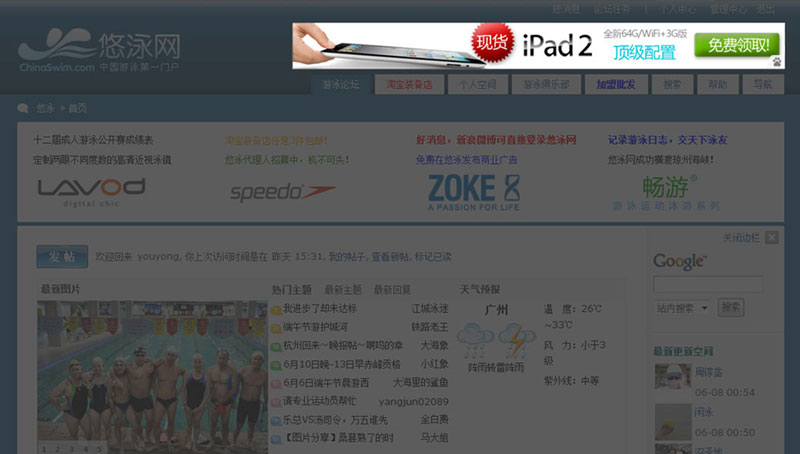Click the 我的帖子 link in welcome line
Image resolution: width=800 pixels, height=454 pixels.
pyautogui.click(x=347, y=257)
